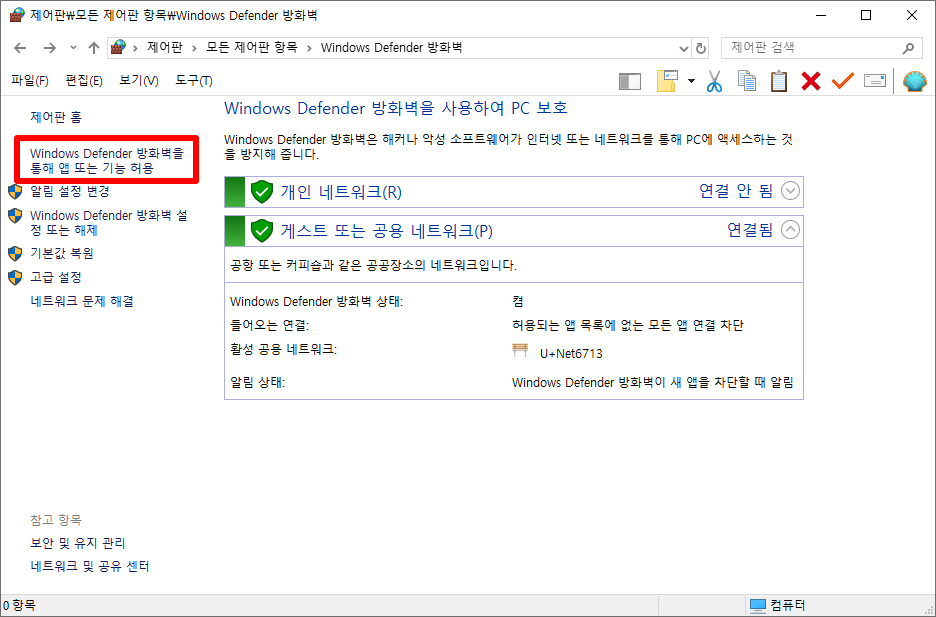936x617 pixels.
Task: Click shield icon next to 고급 설정
Action: point(16,277)
